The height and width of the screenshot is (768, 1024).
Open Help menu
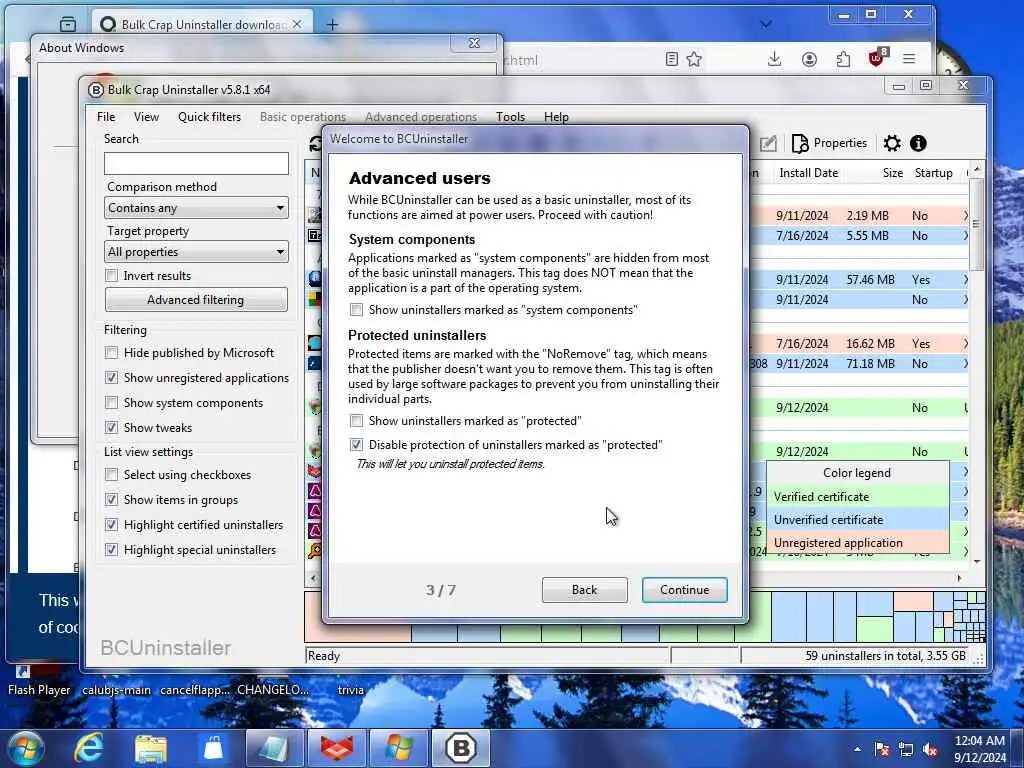point(556,117)
